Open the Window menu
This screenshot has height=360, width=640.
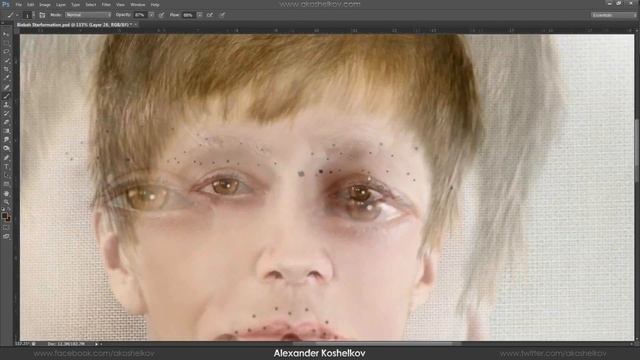tap(138, 4)
